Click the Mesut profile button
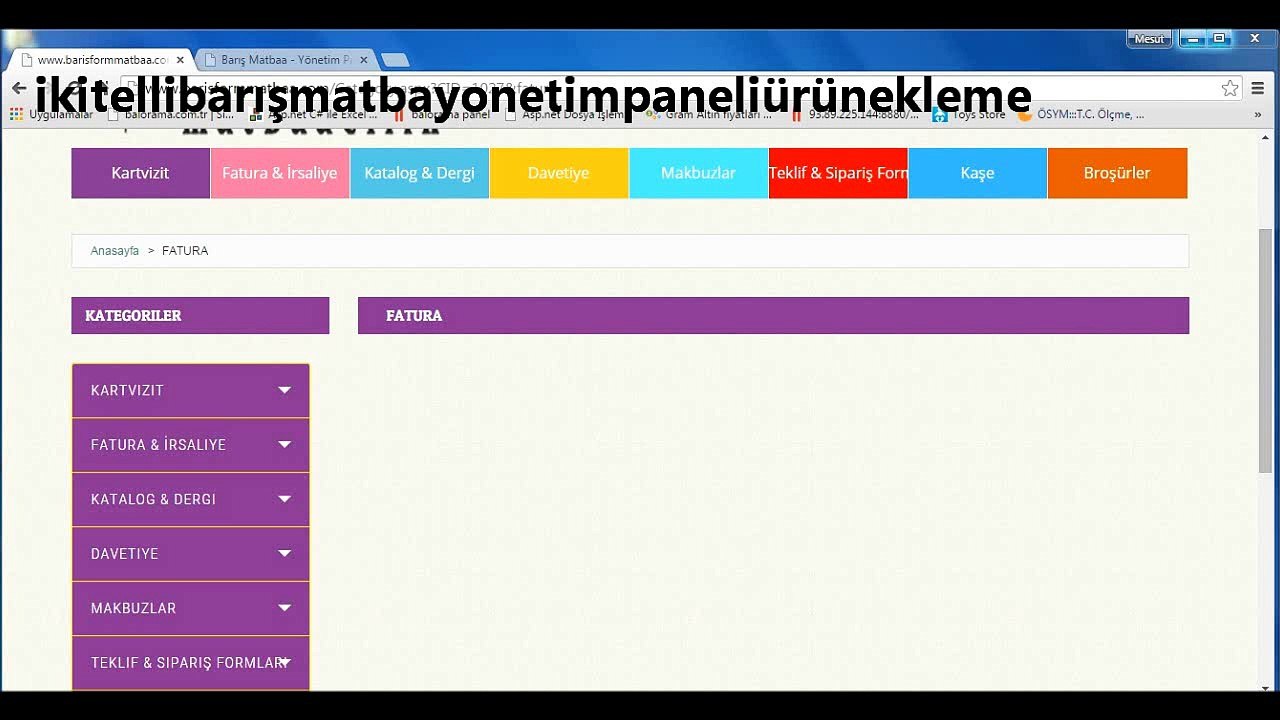Viewport: 1280px width, 720px height. tap(1149, 39)
